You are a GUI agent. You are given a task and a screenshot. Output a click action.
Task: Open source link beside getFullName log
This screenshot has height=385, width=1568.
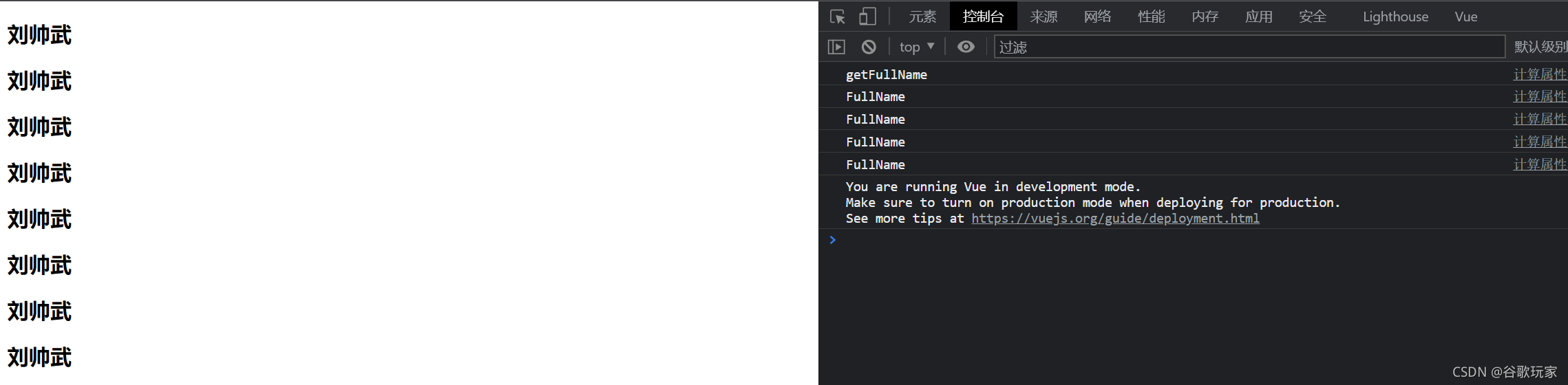[x=1540, y=74]
